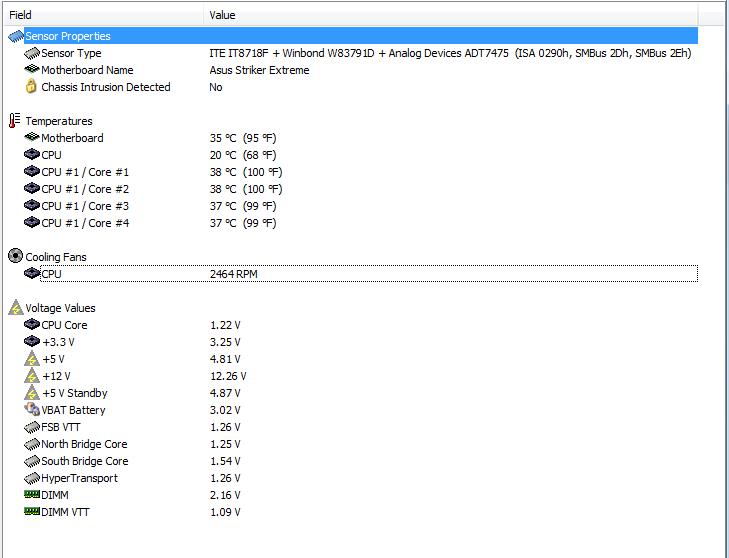Click the DIMM VTT memory module icon

point(32,512)
